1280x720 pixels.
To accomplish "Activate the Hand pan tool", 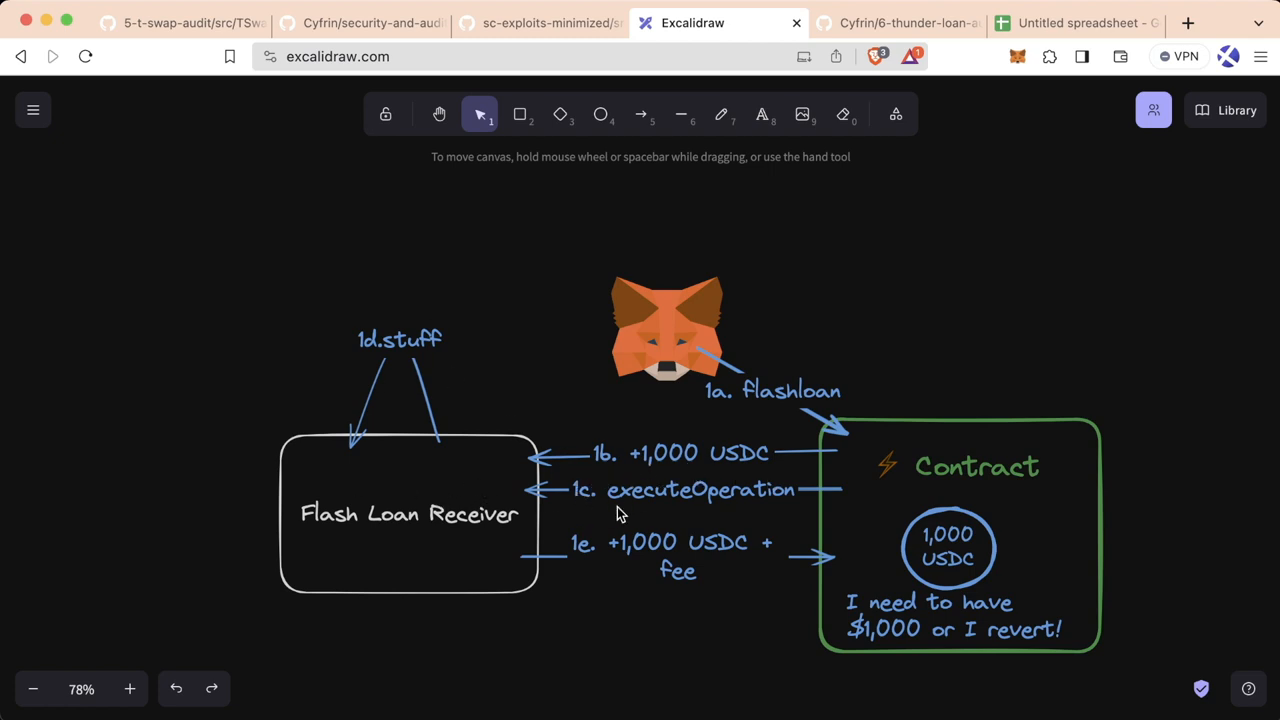I will [439, 115].
